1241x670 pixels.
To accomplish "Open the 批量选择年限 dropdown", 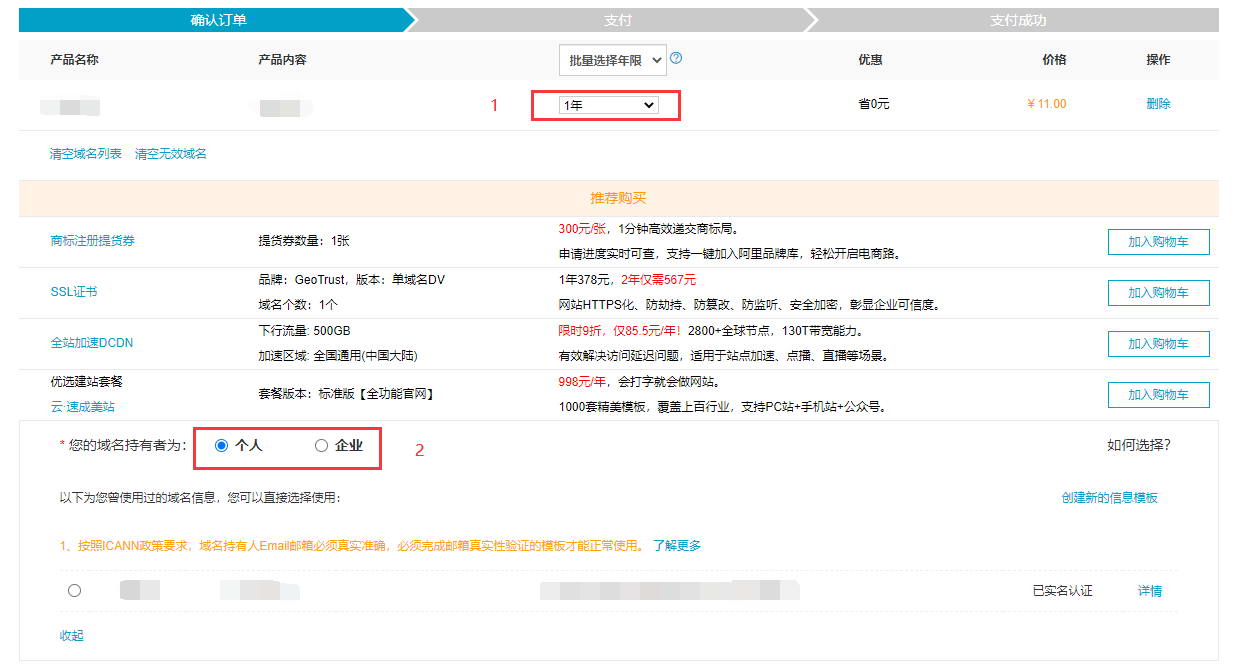I will (x=612, y=60).
